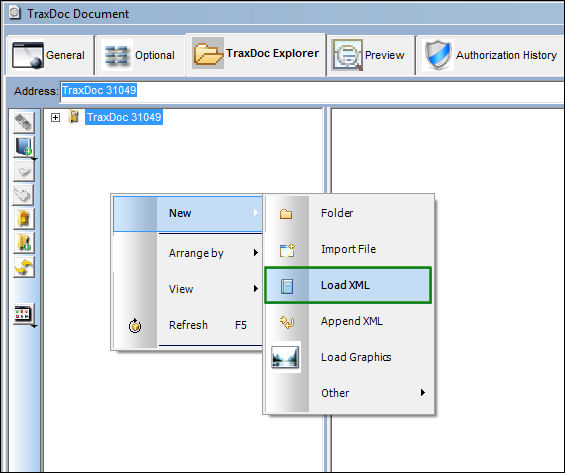Viewport: 565px width, 473px height.
Task: Switch to the General tab
Action: coord(50,55)
